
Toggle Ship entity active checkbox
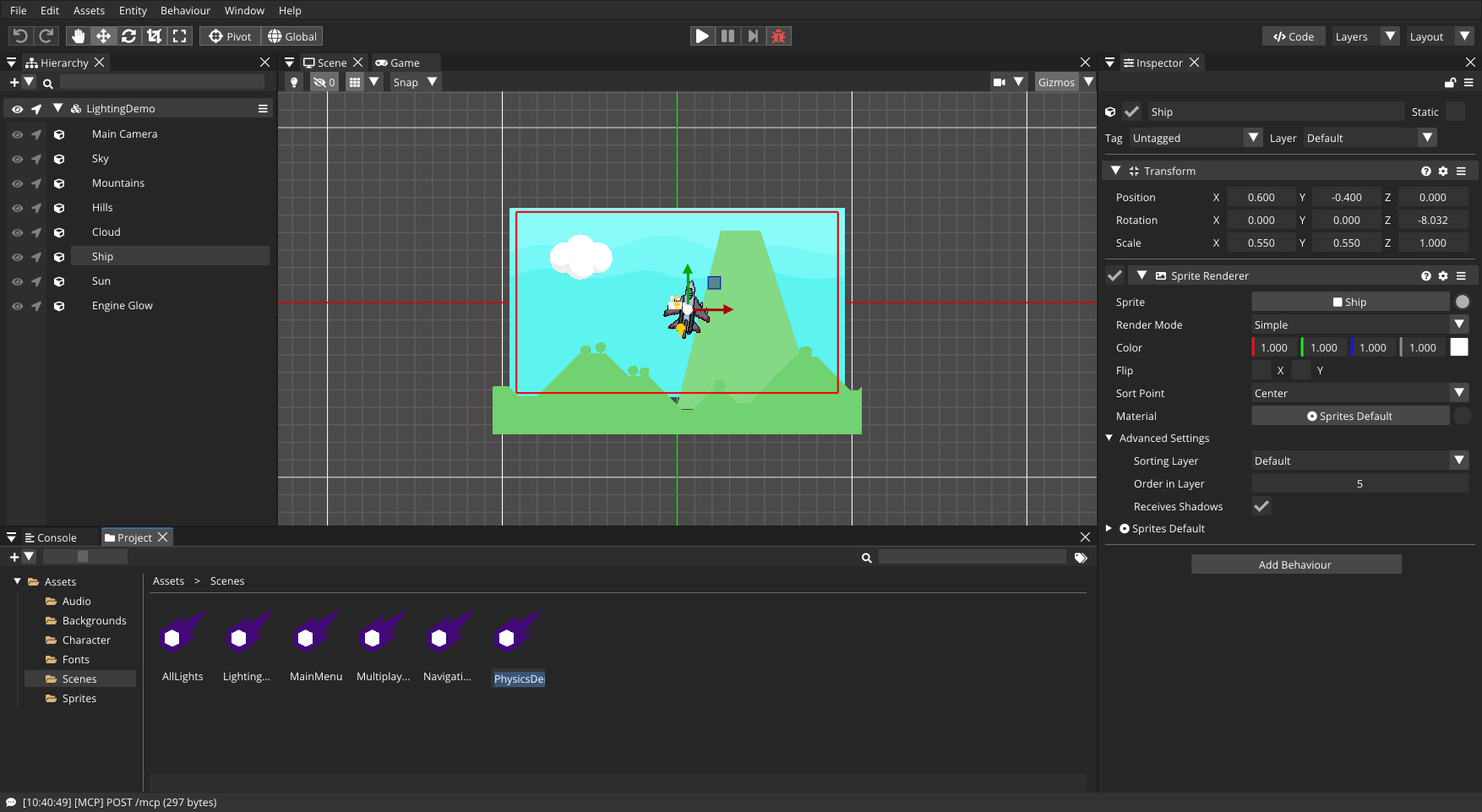point(1132,112)
